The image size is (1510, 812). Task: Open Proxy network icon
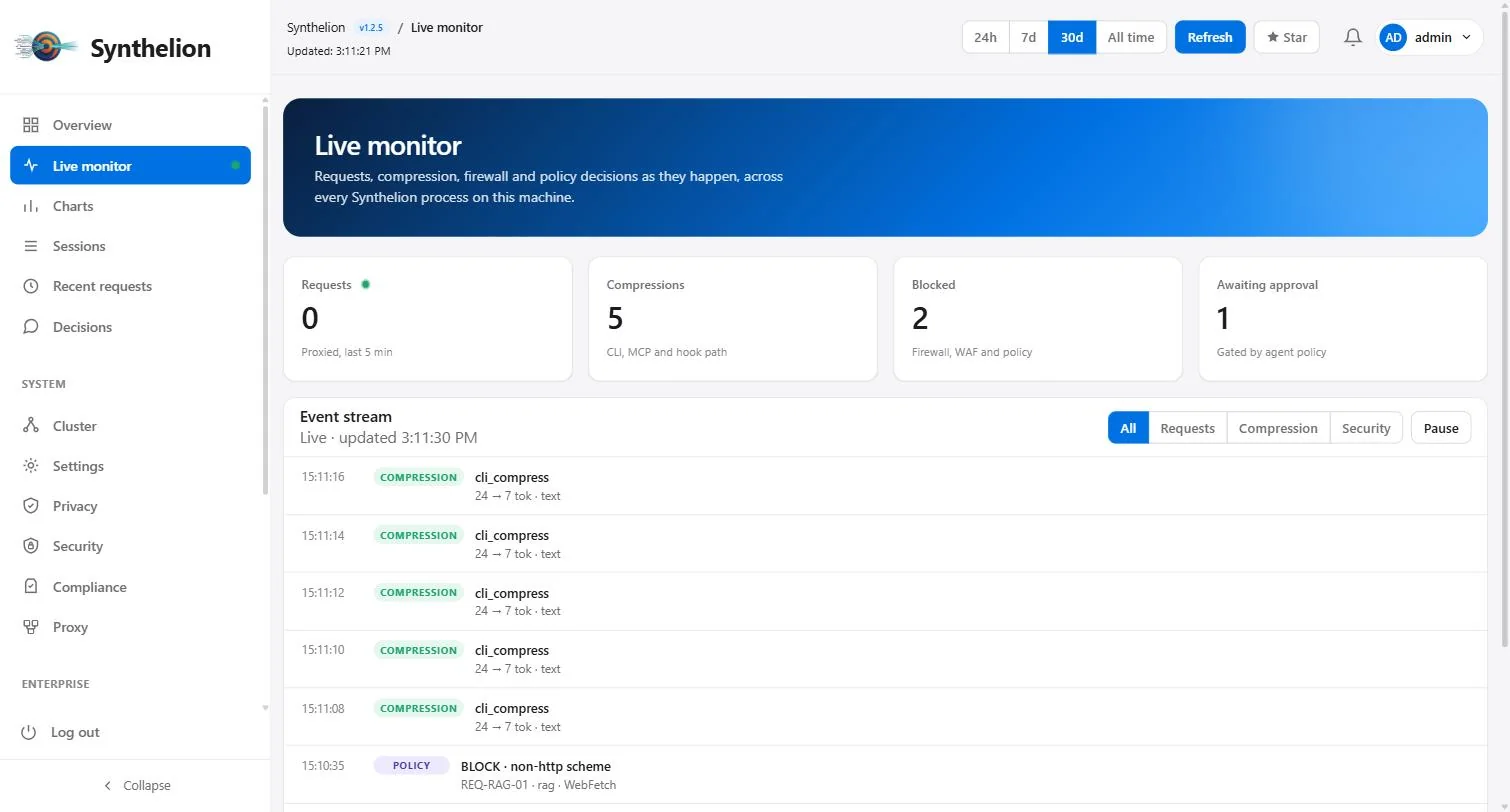31,627
